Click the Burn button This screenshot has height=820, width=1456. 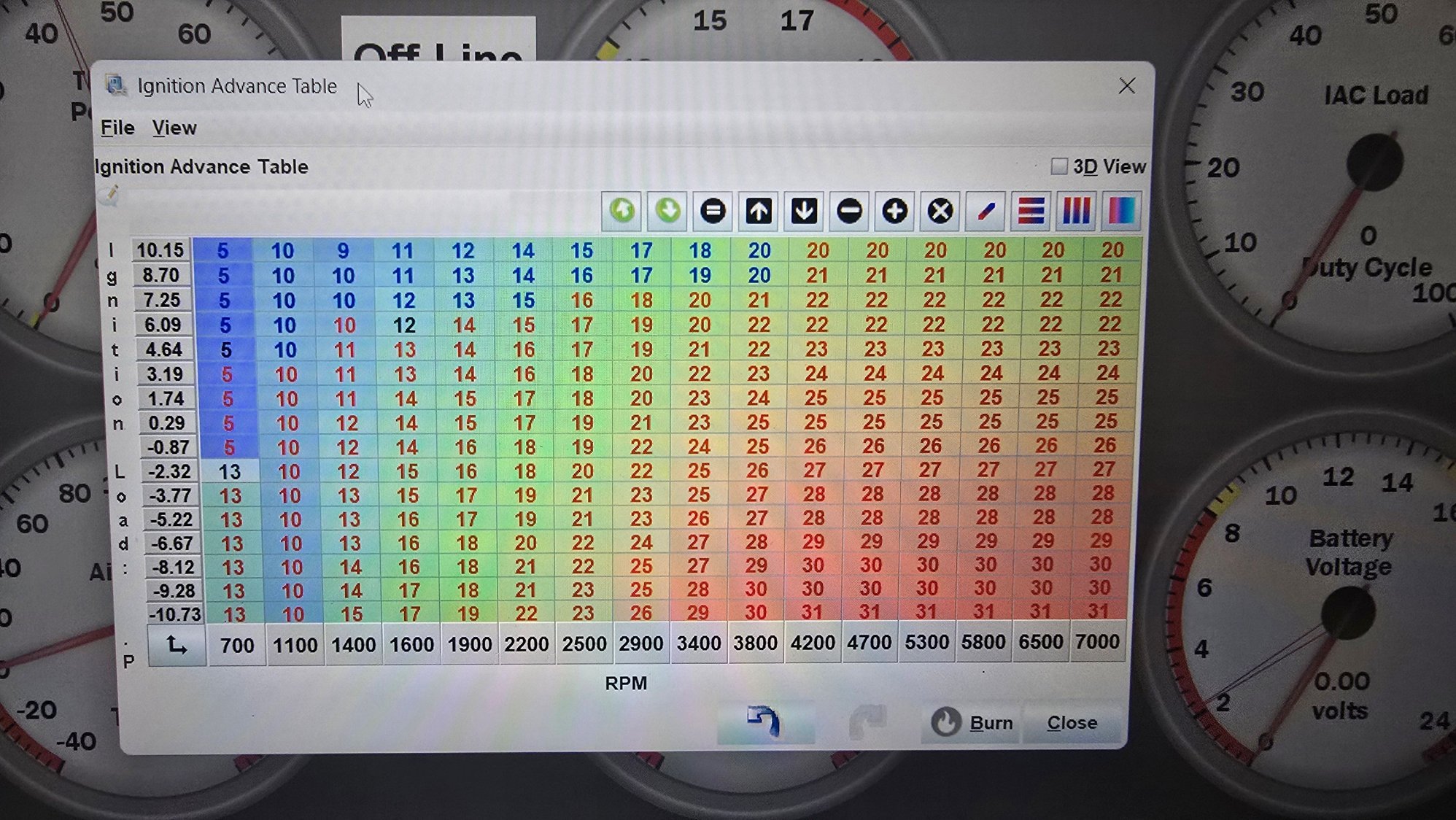click(973, 722)
